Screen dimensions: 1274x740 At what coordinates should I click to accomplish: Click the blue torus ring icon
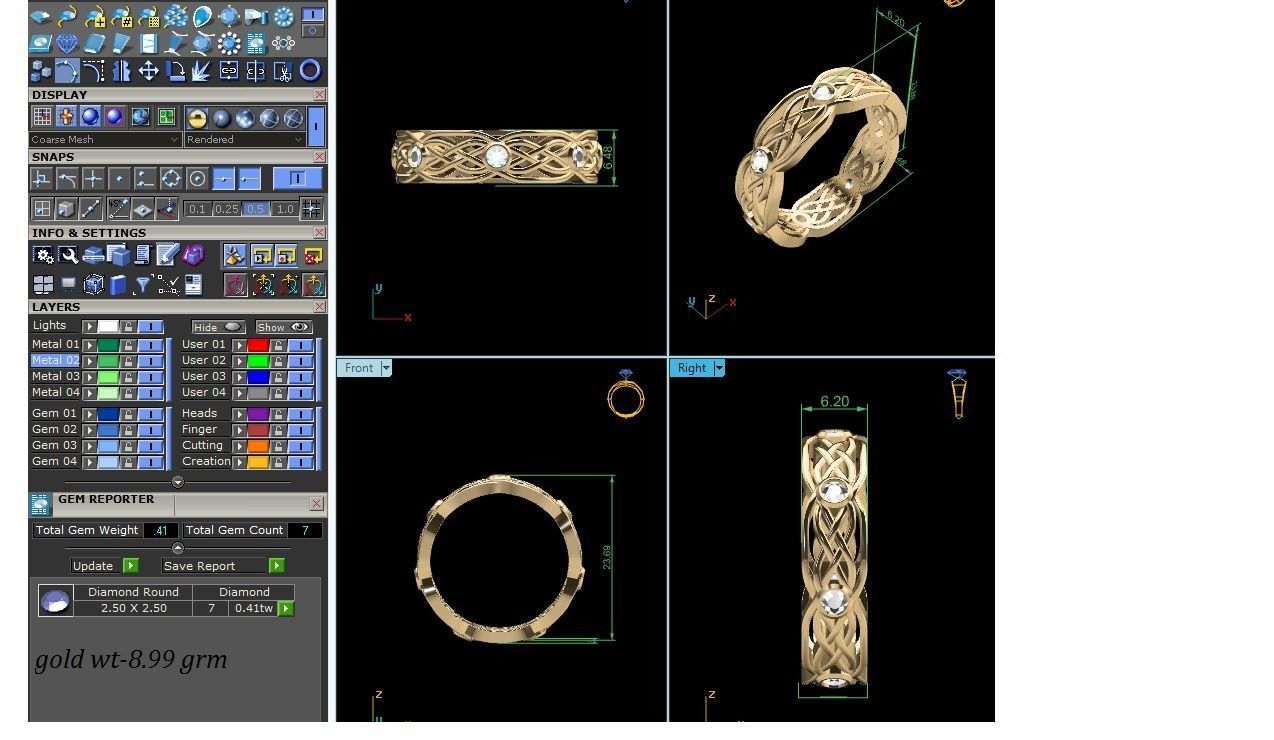point(311,70)
